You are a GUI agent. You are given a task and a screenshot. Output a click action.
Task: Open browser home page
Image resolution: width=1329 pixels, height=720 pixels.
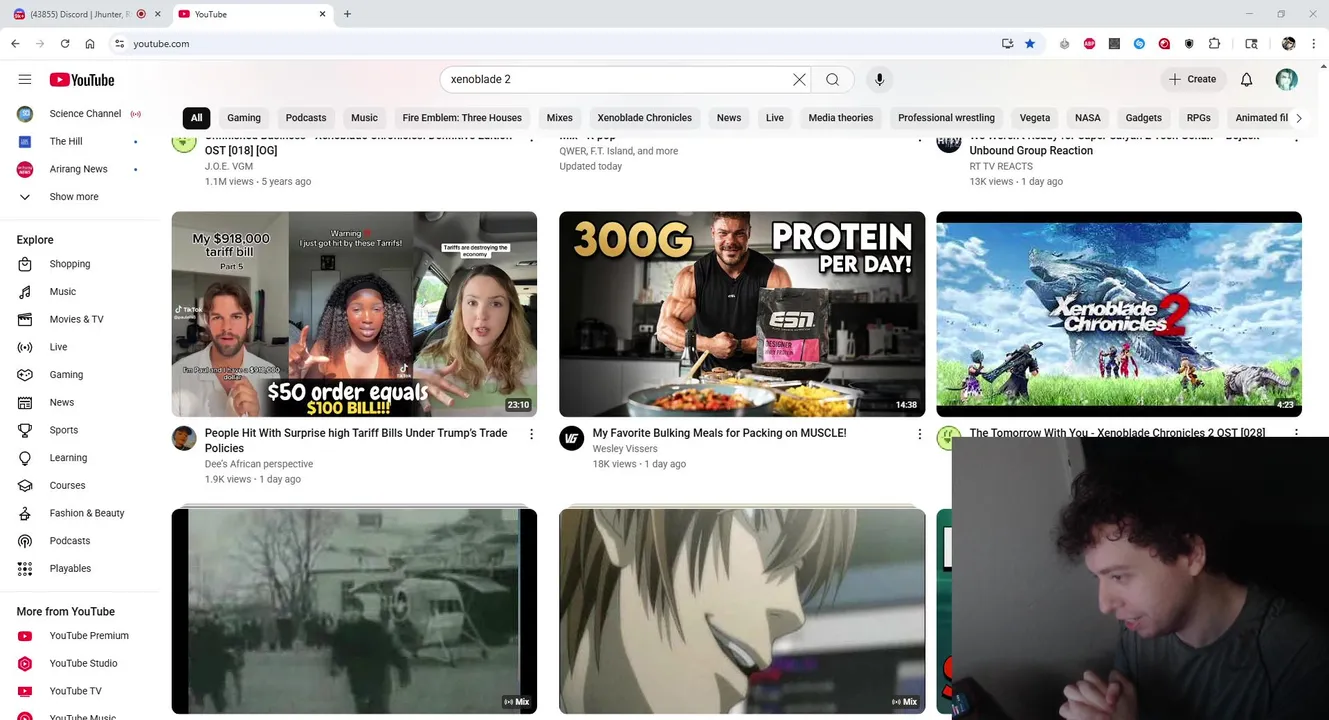click(x=90, y=44)
